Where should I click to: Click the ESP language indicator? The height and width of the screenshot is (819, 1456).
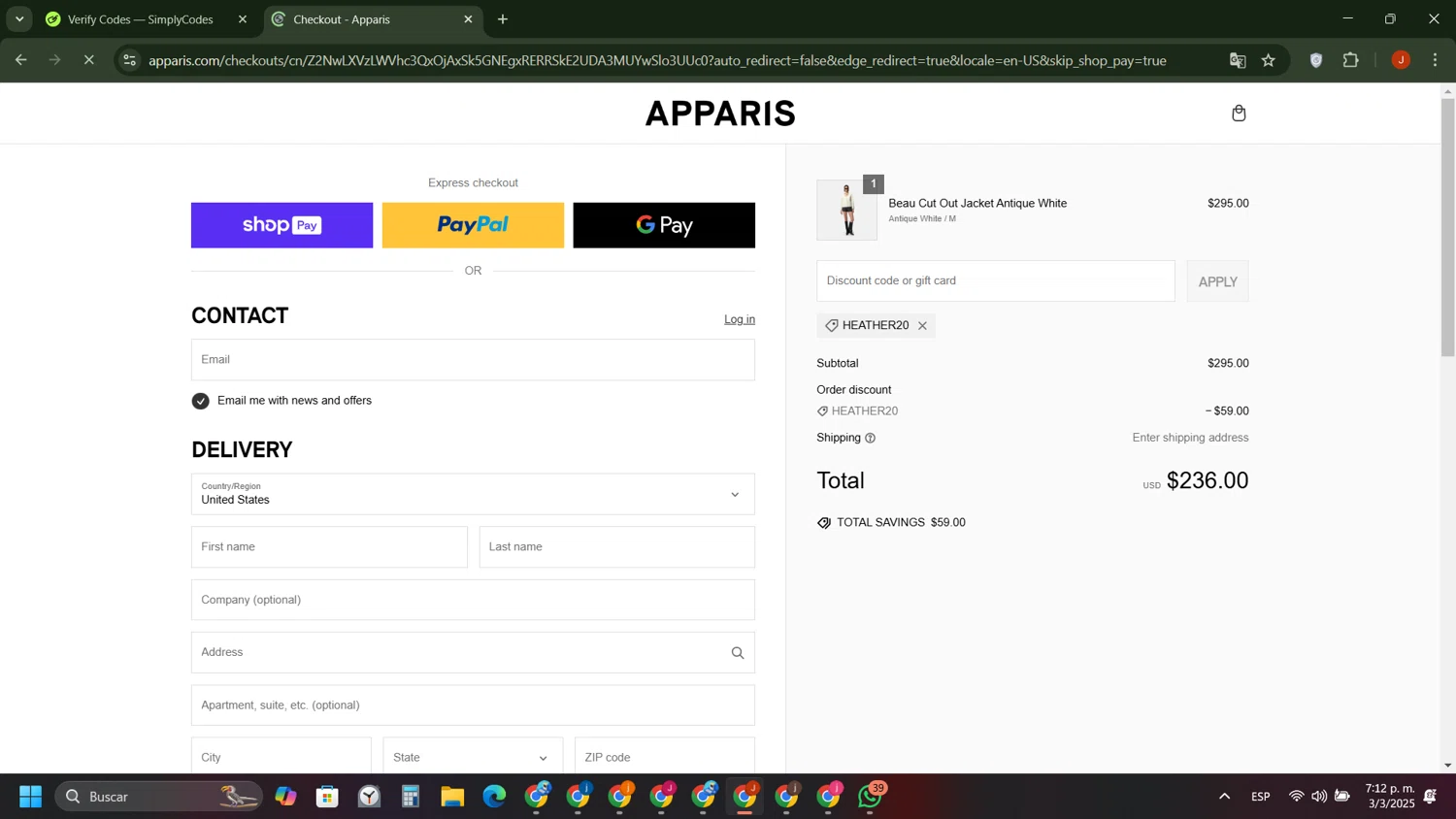(x=1260, y=797)
